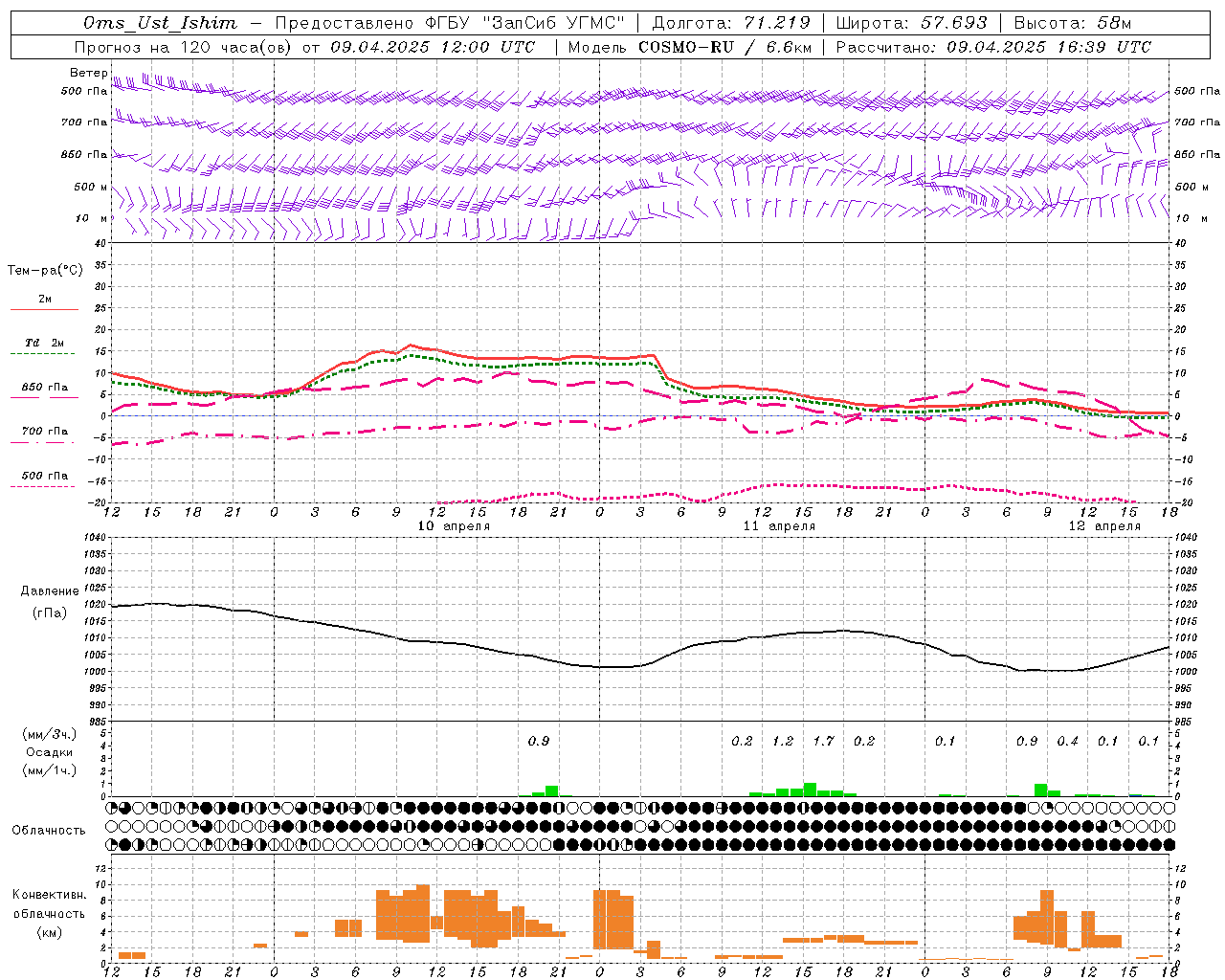Click the 0.4 precipitation amount
This screenshot has height=980, width=1225.
click(1068, 741)
